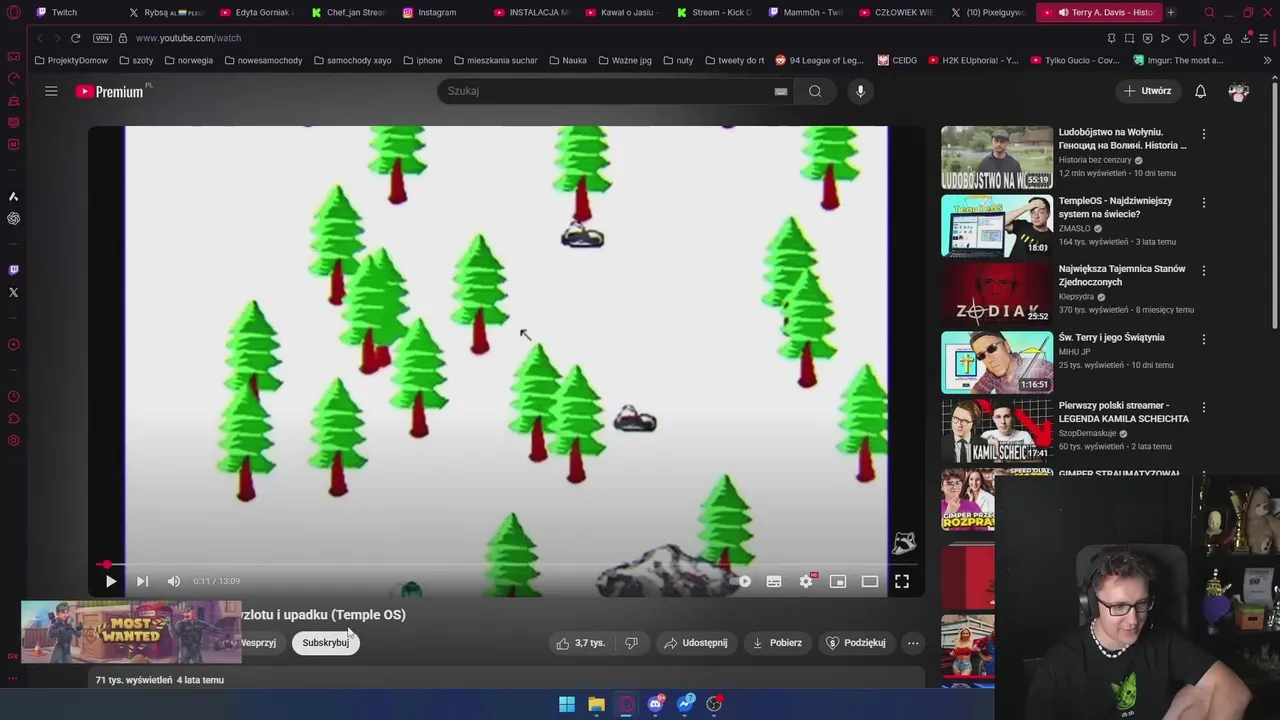Skip to next video in player controls
The width and height of the screenshot is (1280, 720).
[x=142, y=581]
